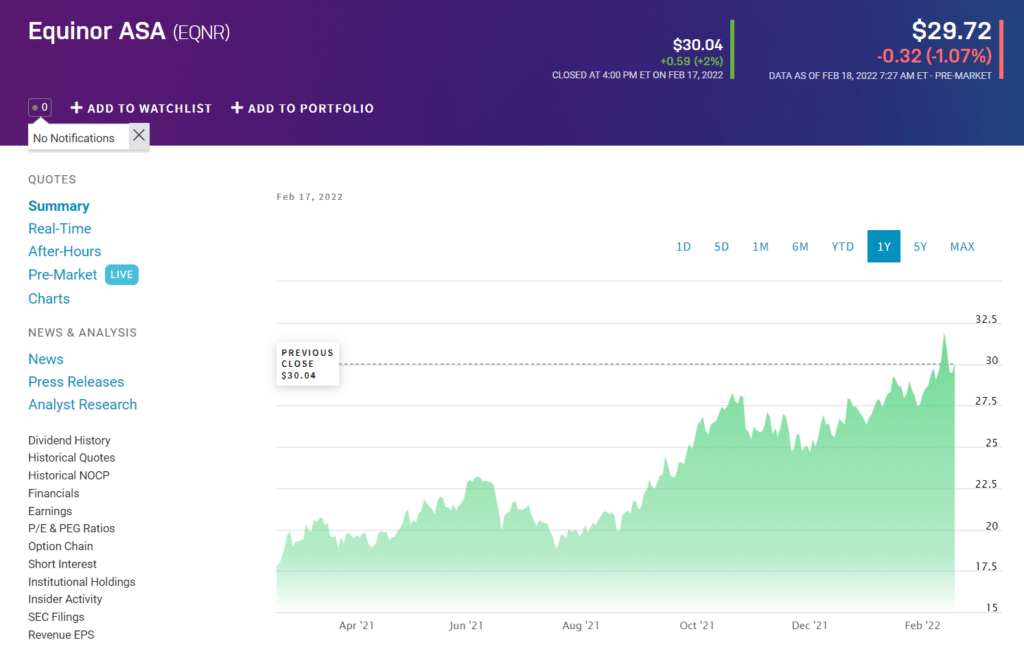Click the plus icon beside Add to Portfolio
This screenshot has width=1024, height=658.
[237, 108]
